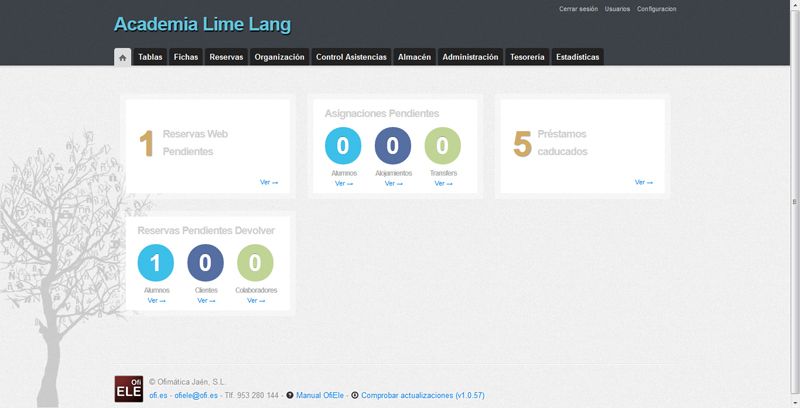Open the Configuracion link

(x=656, y=8)
